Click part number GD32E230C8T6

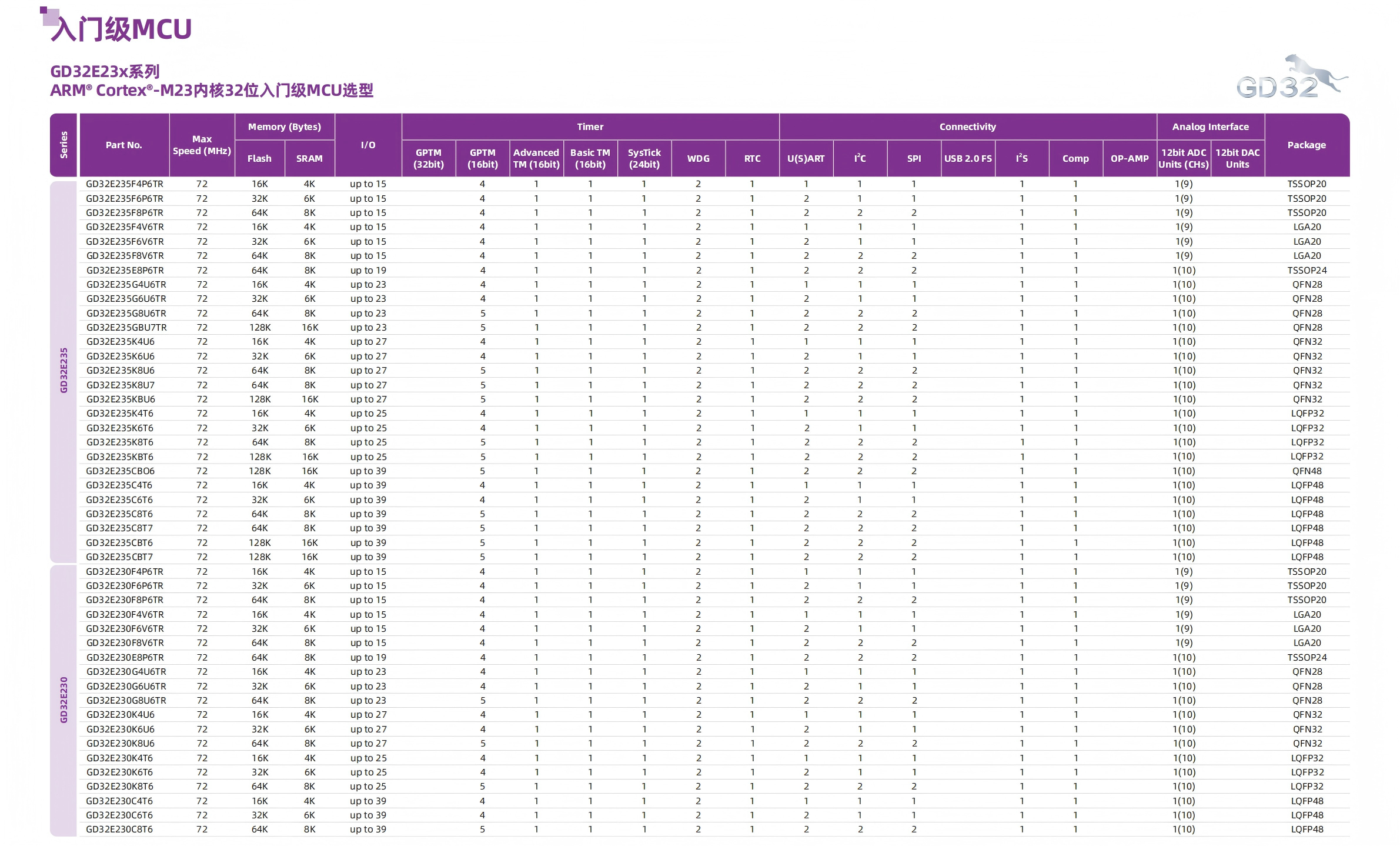(119, 830)
